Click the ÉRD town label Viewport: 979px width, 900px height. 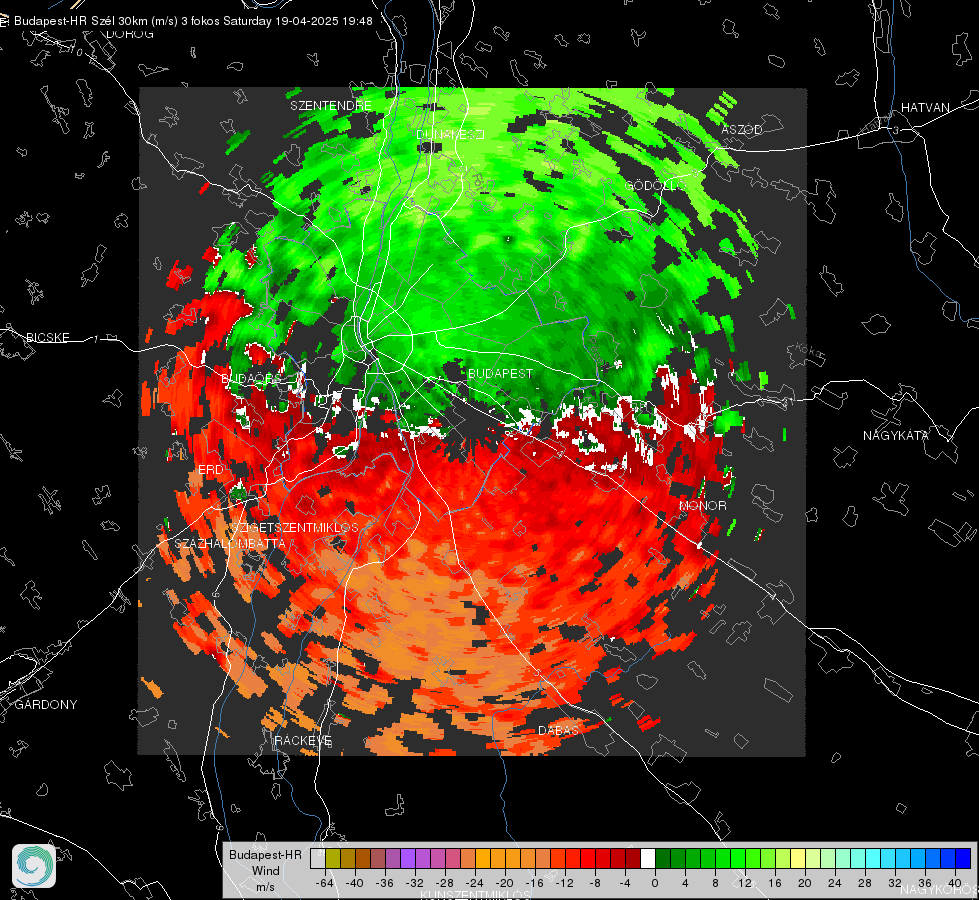[x=210, y=470]
